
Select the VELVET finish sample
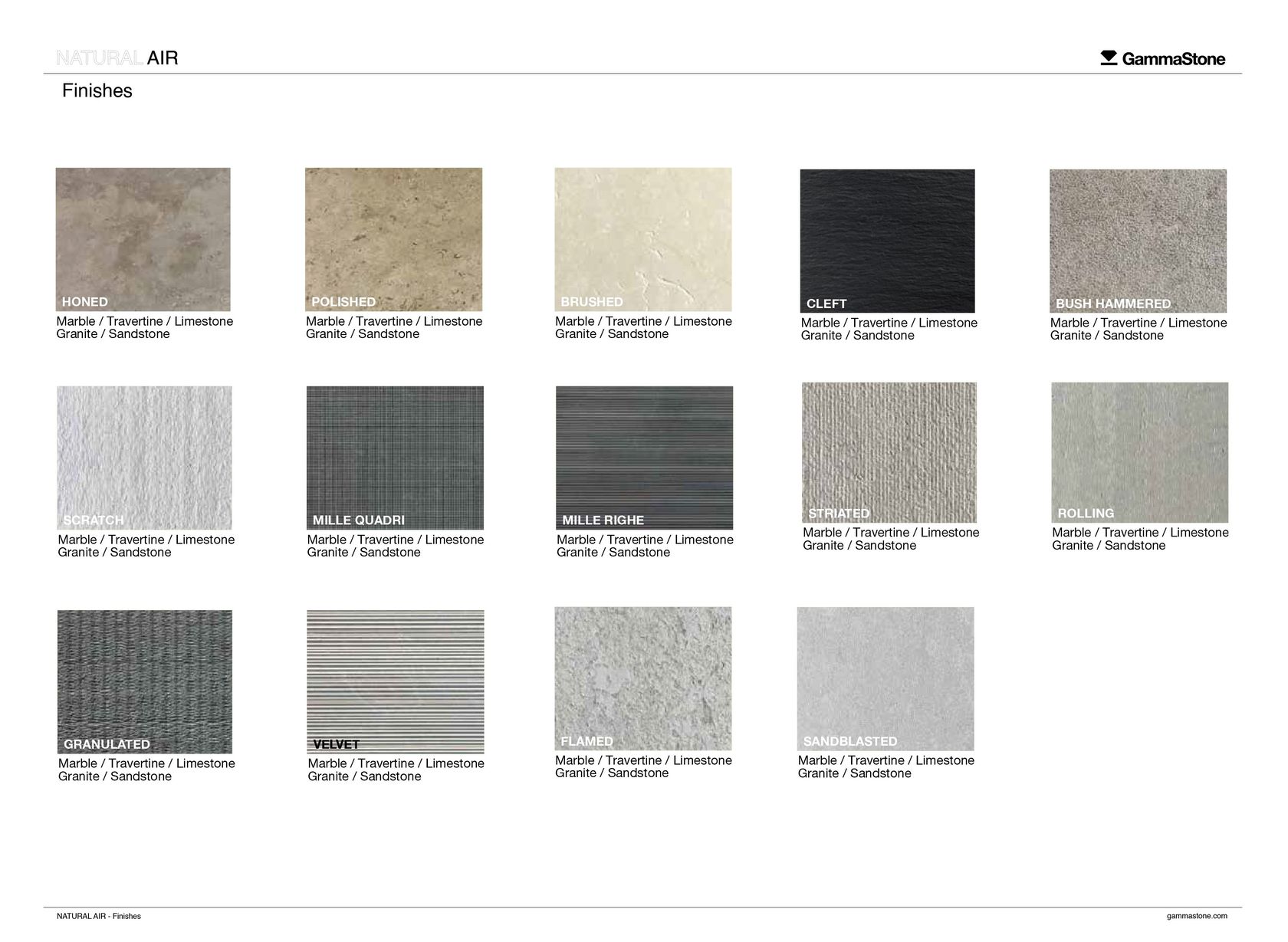pos(396,678)
